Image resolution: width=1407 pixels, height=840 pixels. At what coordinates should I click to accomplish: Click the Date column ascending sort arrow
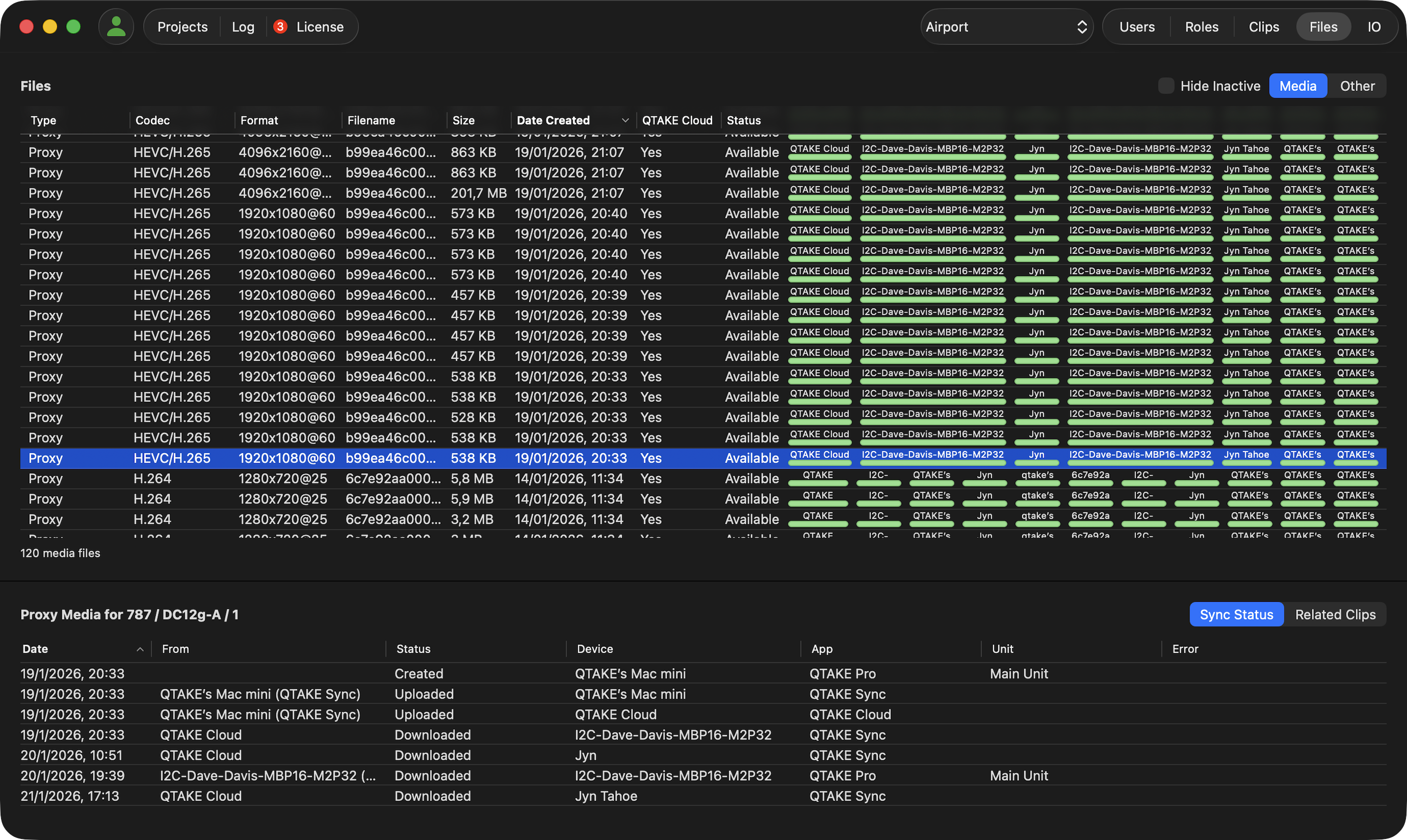coord(140,649)
